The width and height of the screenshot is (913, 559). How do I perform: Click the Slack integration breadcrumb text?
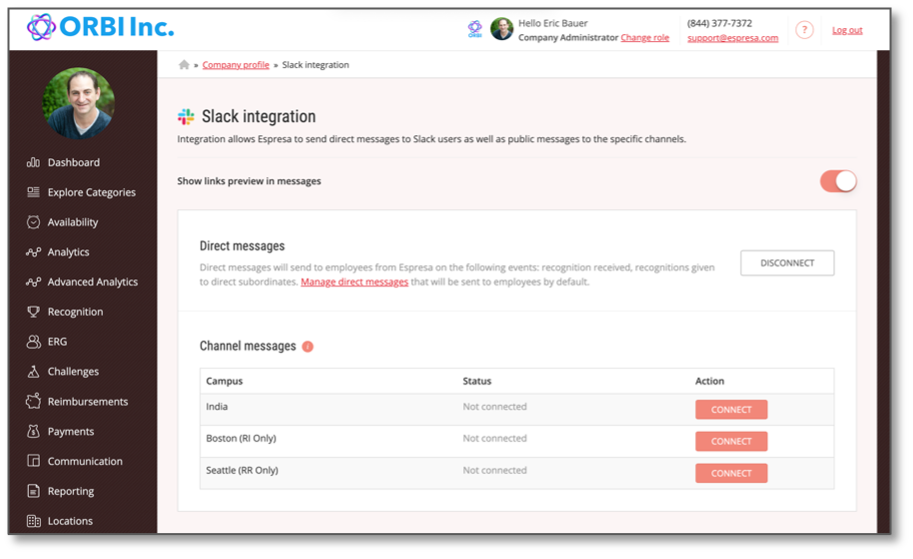316,65
